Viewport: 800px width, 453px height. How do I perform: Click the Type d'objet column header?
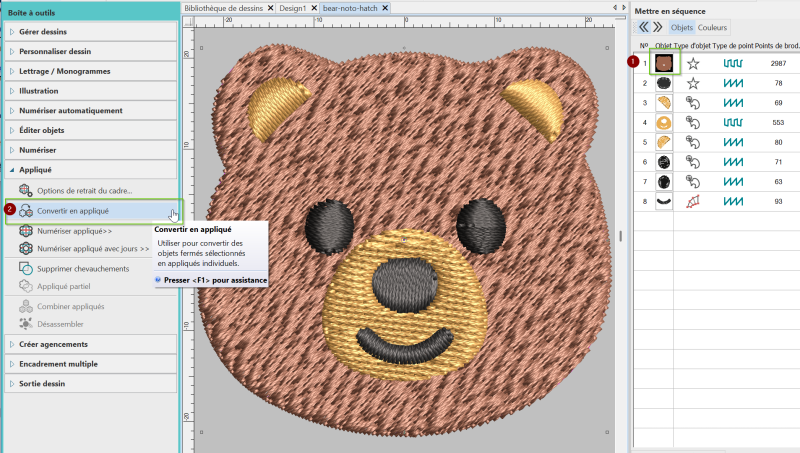(x=692, y=46)
